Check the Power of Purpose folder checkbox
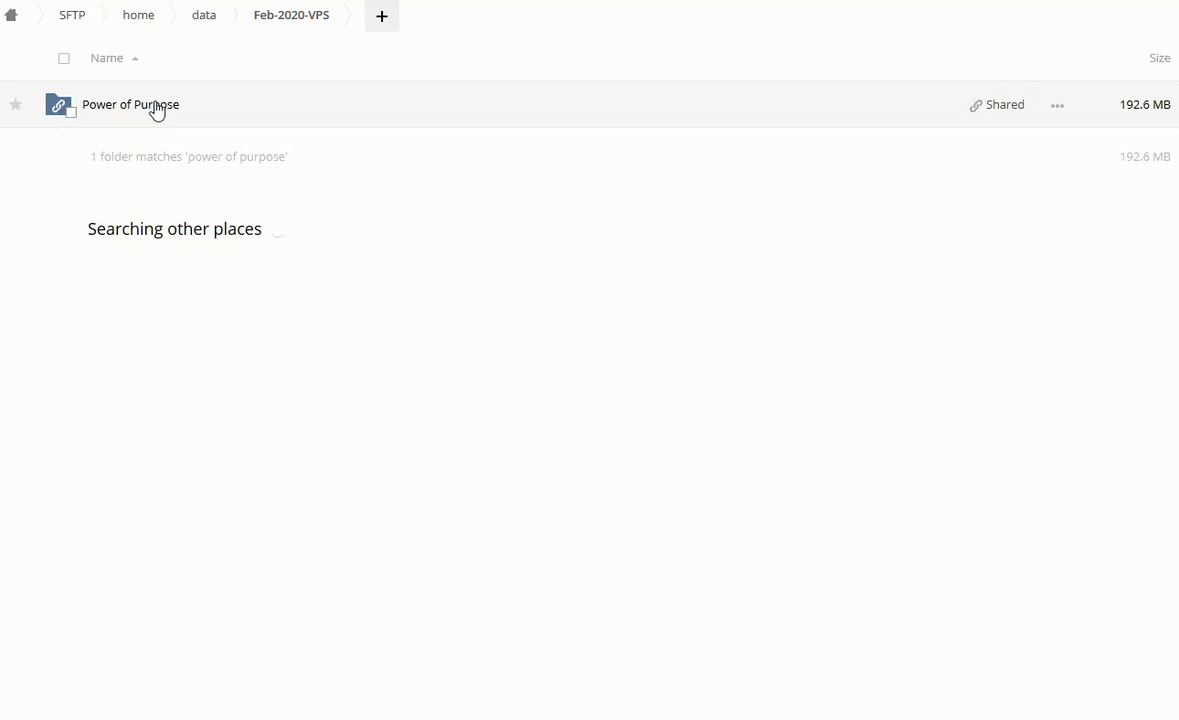Screen dimensions: 1179x720 [71, 113]
